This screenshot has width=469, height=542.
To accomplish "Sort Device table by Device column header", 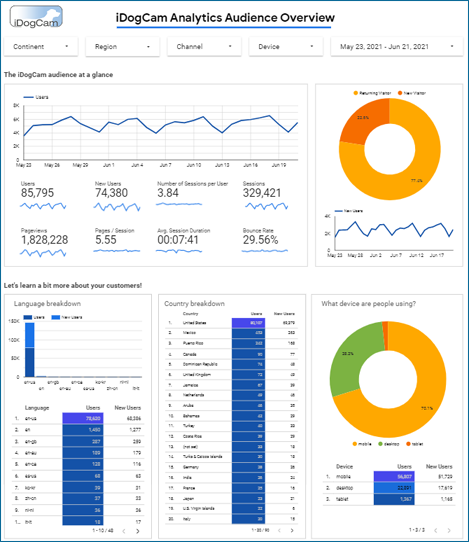I will pyautogui.click(x=345, y=467).
